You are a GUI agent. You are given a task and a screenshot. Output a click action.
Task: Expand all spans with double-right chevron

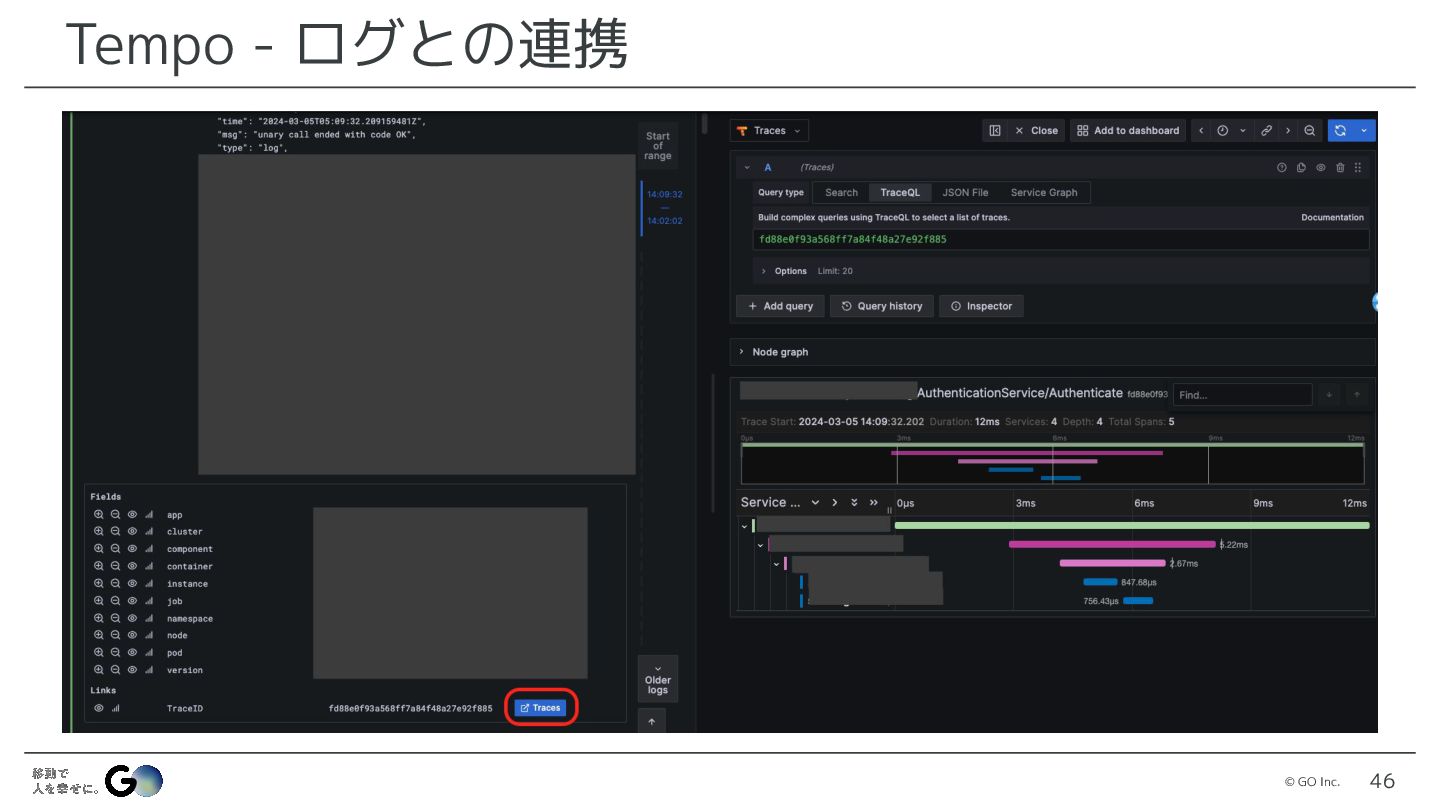(874, 503)
